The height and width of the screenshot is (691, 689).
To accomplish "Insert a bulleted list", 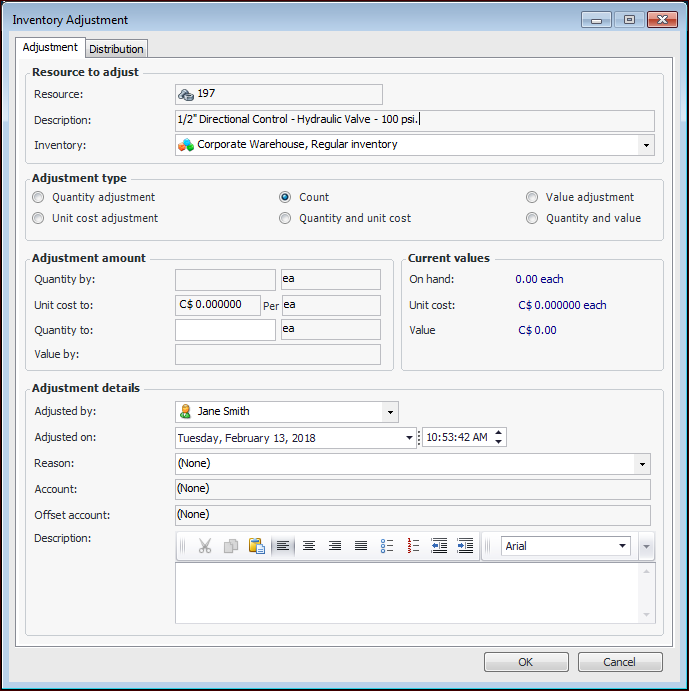I will (387, 546).
